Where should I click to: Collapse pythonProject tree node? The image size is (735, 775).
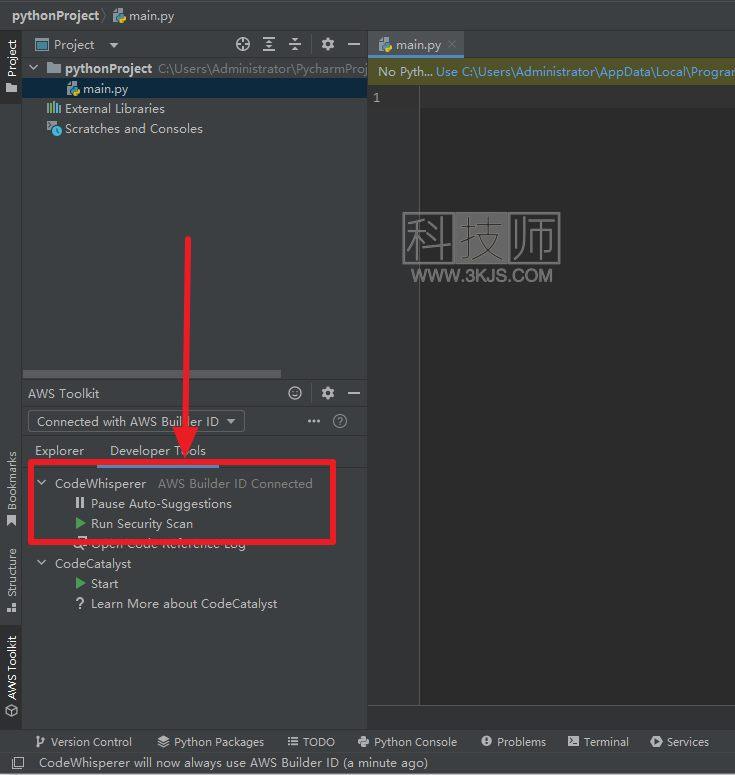34,67
